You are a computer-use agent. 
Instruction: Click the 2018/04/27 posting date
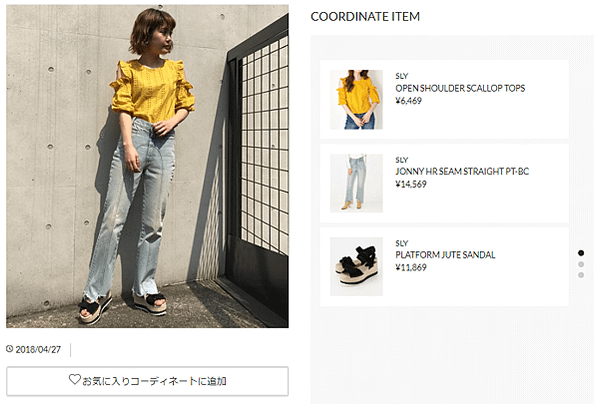coord(38,349)
